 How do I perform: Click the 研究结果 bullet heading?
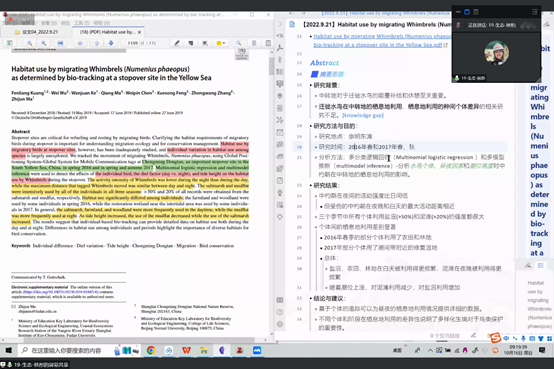pyautogui.click(x=326, y=185)
